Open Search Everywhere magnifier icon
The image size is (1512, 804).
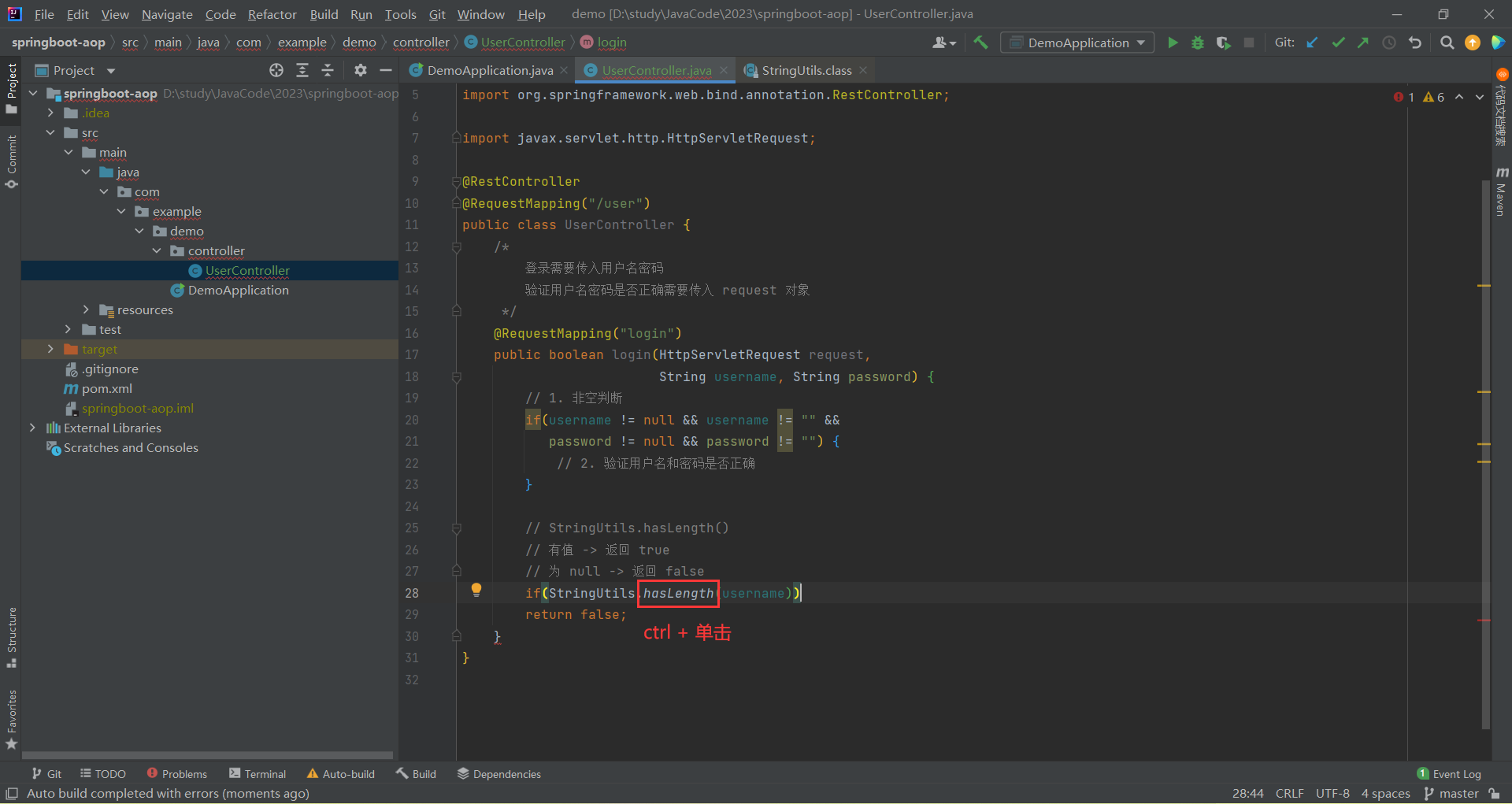[x=1447, y=43]
